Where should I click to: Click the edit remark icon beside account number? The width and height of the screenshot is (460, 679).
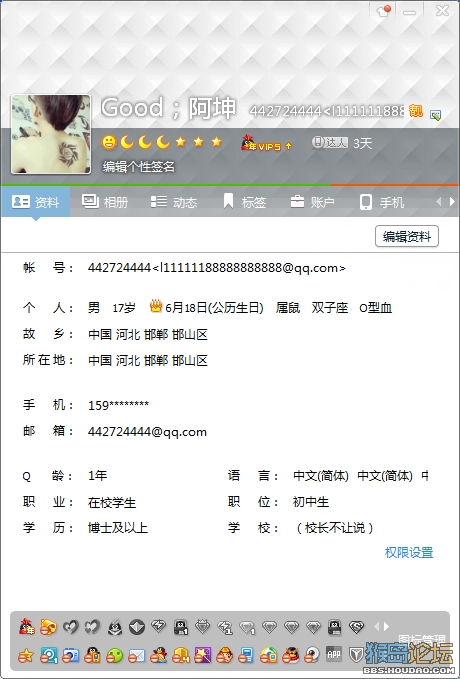pos(435,115)
